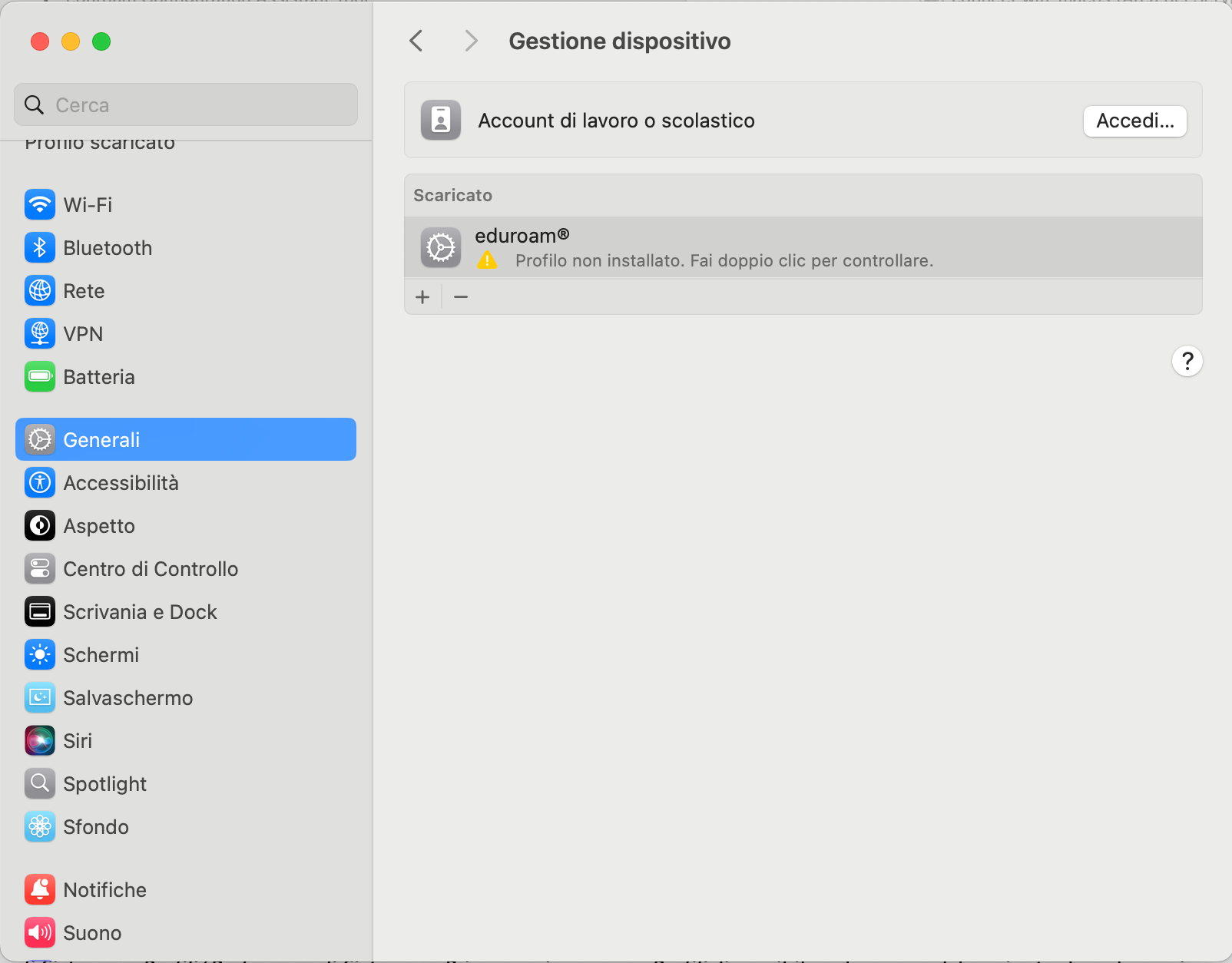Open Batteria settings
This screenshot has width=1232, height=963.
pos(98,377)
